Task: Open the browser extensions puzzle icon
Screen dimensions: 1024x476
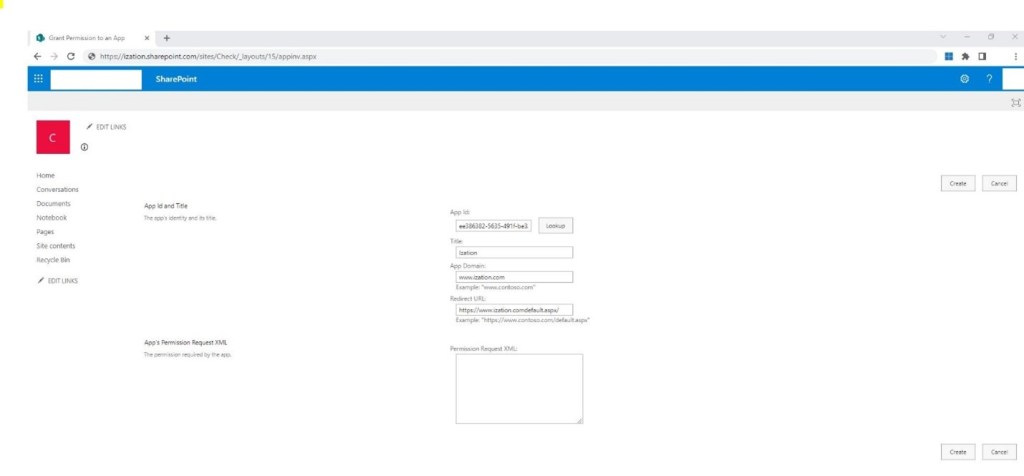Action: pyautogui.click(x=965, y=56)
